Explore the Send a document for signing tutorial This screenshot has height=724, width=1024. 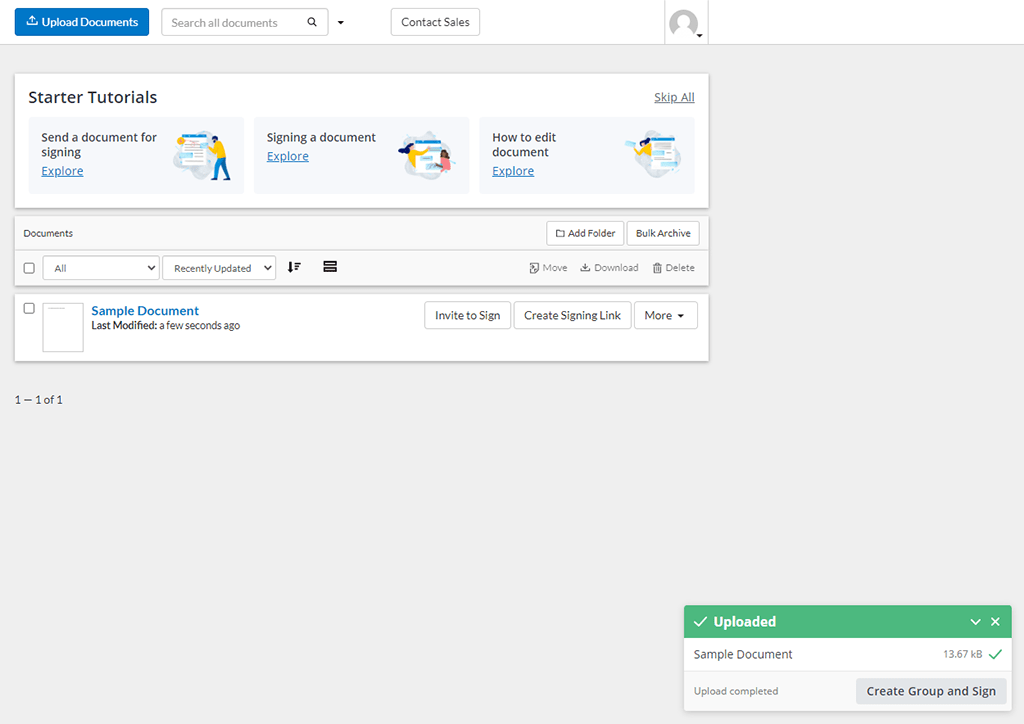(x=62, y=171)
